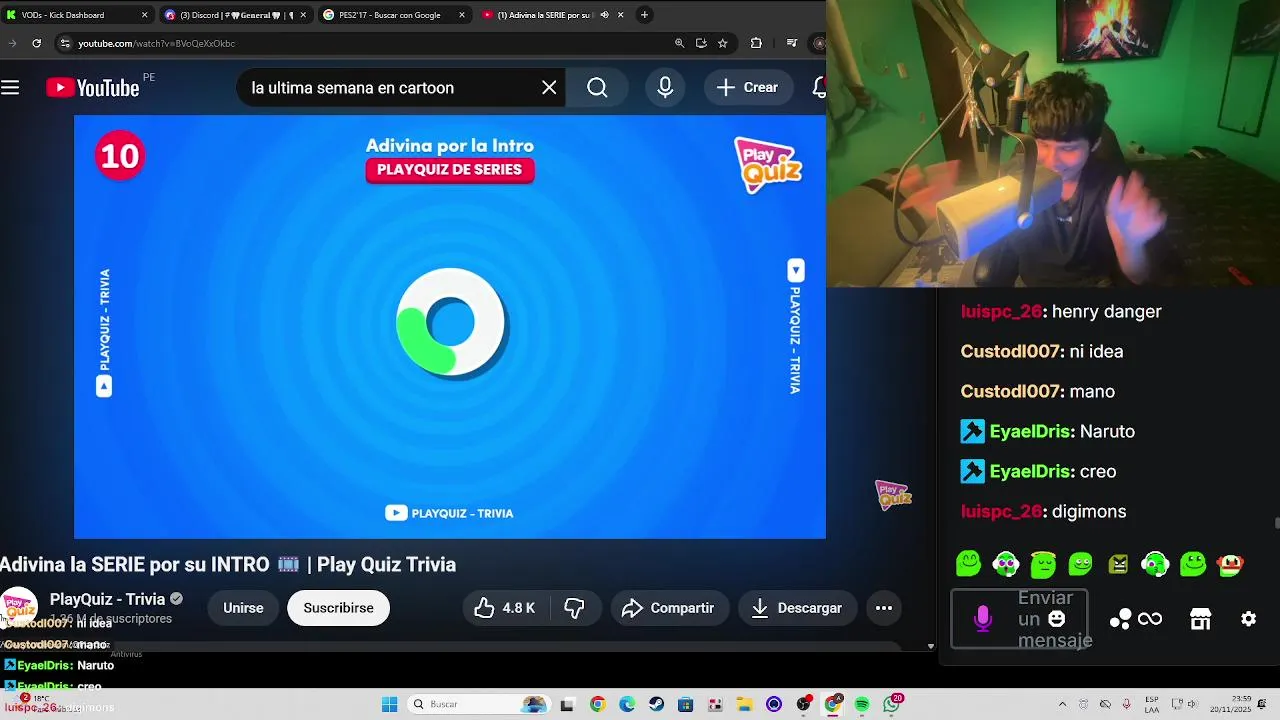The height and width of the screenshot is (720, 1280).
Task: Open the chat shop storefront icon
Action: coord(1201,619)
